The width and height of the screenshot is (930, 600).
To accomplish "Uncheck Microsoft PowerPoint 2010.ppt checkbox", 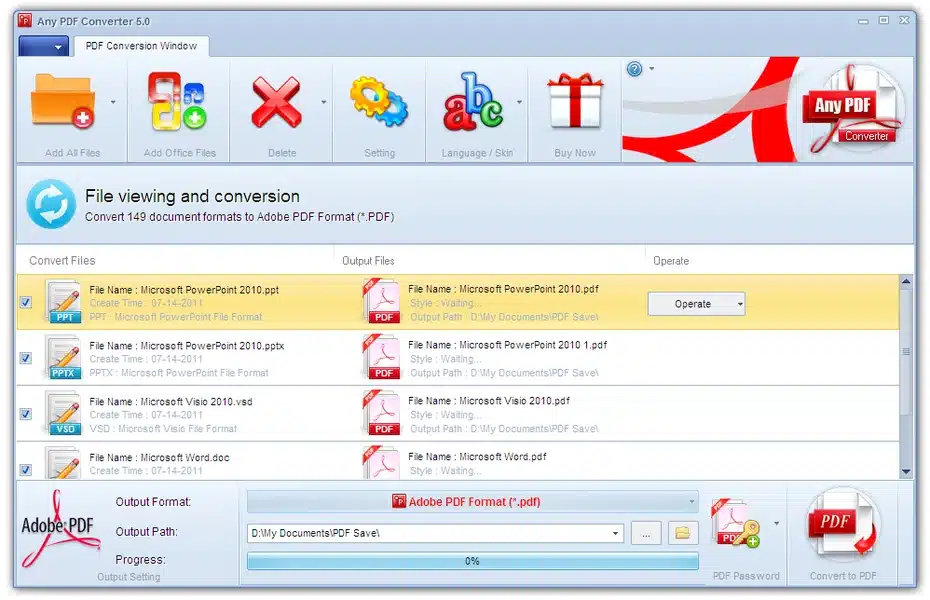I will (x=26, y=302).
